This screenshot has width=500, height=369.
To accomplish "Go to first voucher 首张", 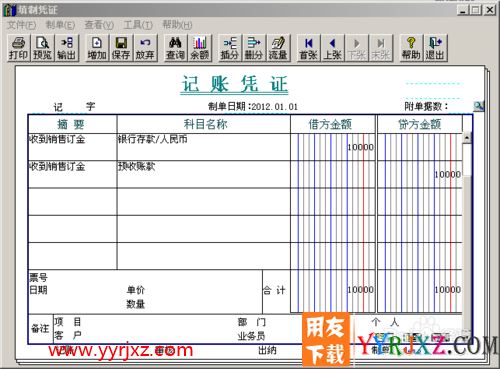I will pos(308,48).
